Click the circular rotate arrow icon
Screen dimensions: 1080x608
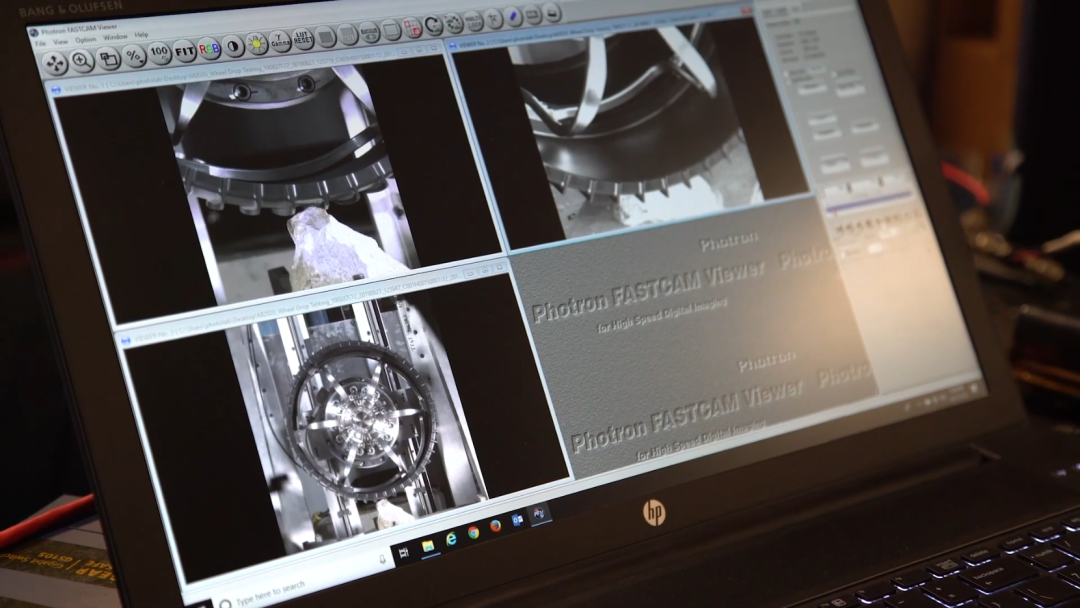click(x=433, y=25)
